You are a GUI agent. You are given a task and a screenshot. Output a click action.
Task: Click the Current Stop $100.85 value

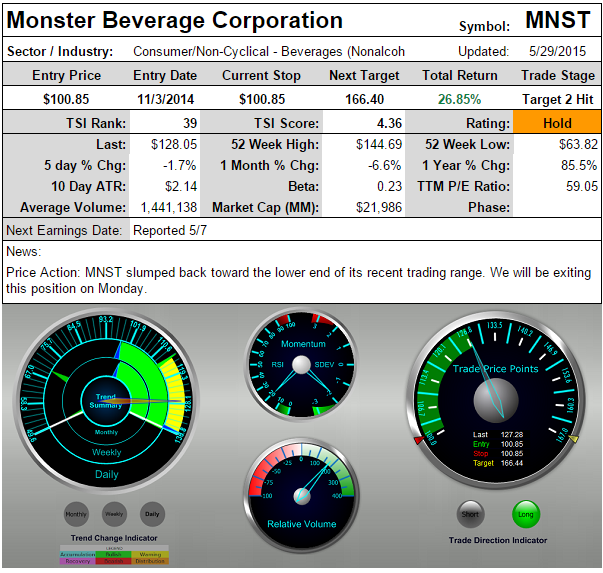(261, 99)
